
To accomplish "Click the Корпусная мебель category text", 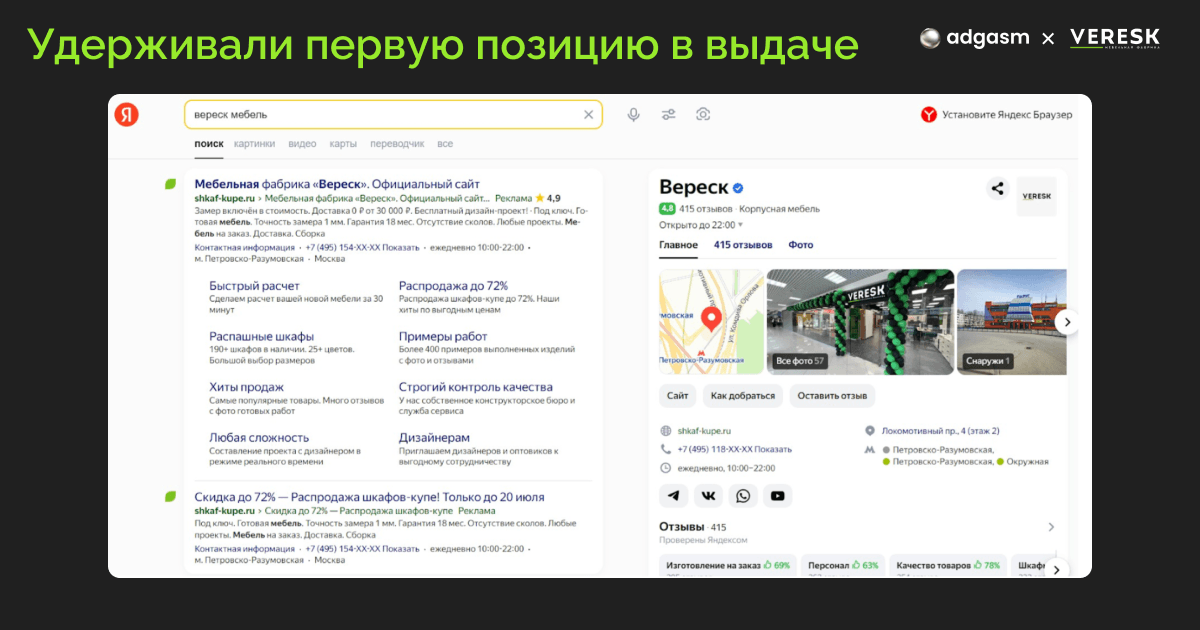I will coord(781,209).
